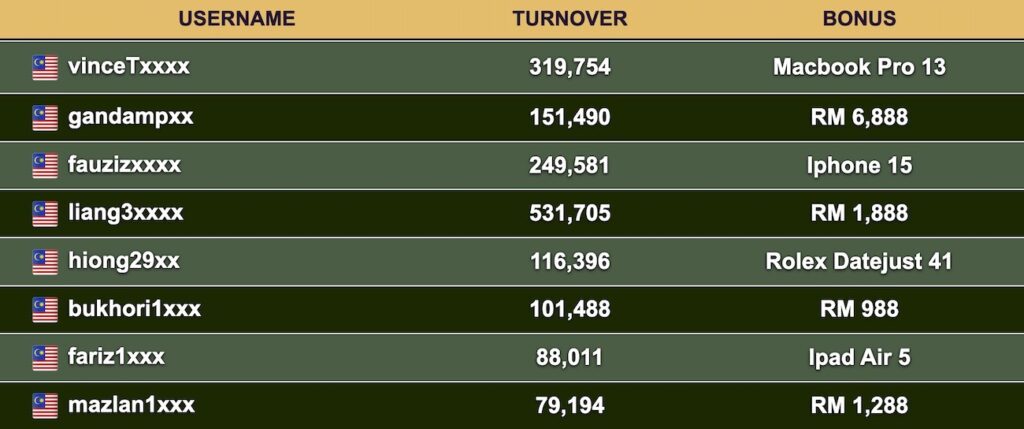The image size is (1024, 429).
Task: Click the flag icon next to gandampxx
Action: [45, 118]
